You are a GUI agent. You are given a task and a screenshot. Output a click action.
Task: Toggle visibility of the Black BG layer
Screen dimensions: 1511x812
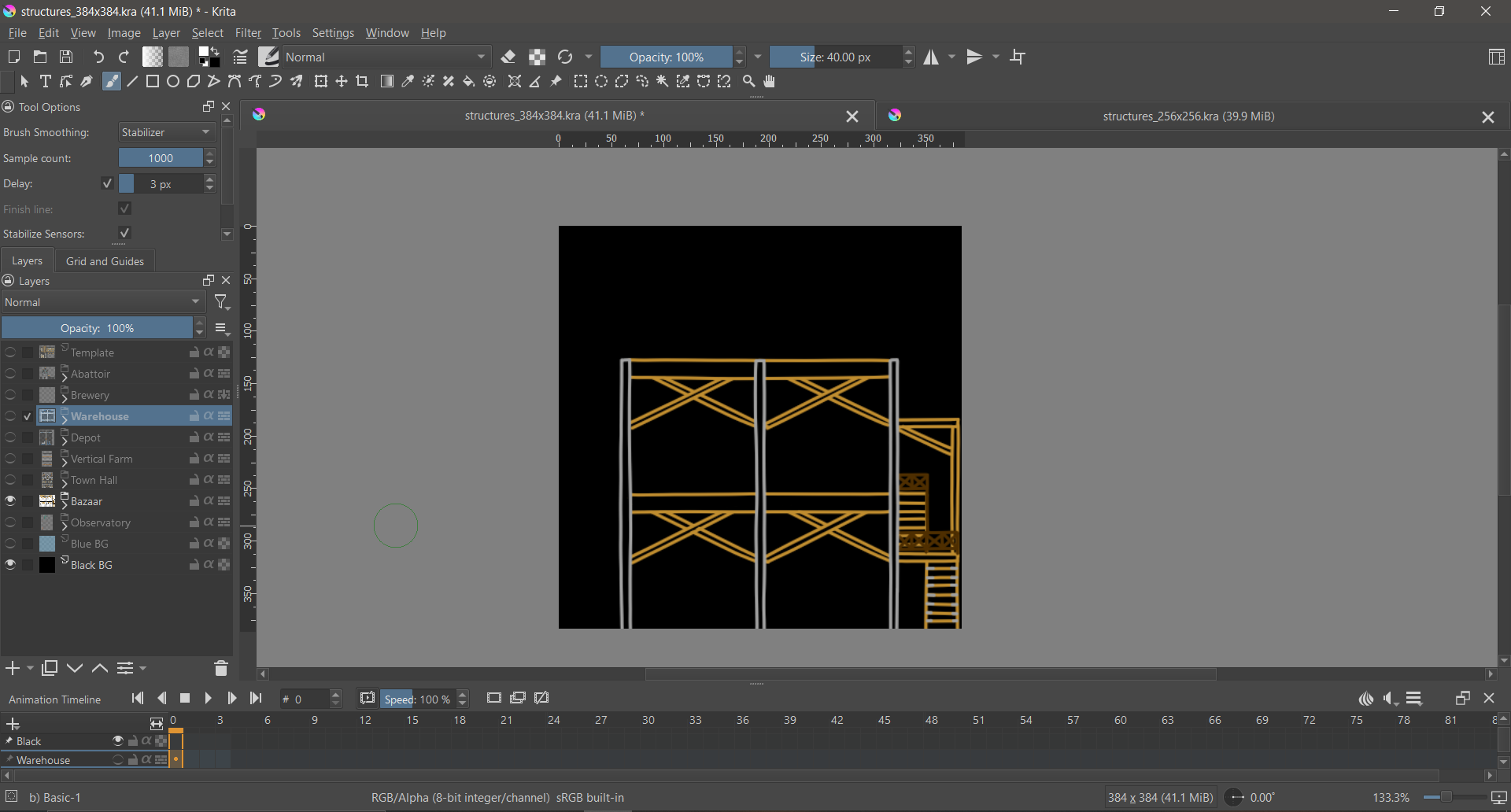[10, 565]
